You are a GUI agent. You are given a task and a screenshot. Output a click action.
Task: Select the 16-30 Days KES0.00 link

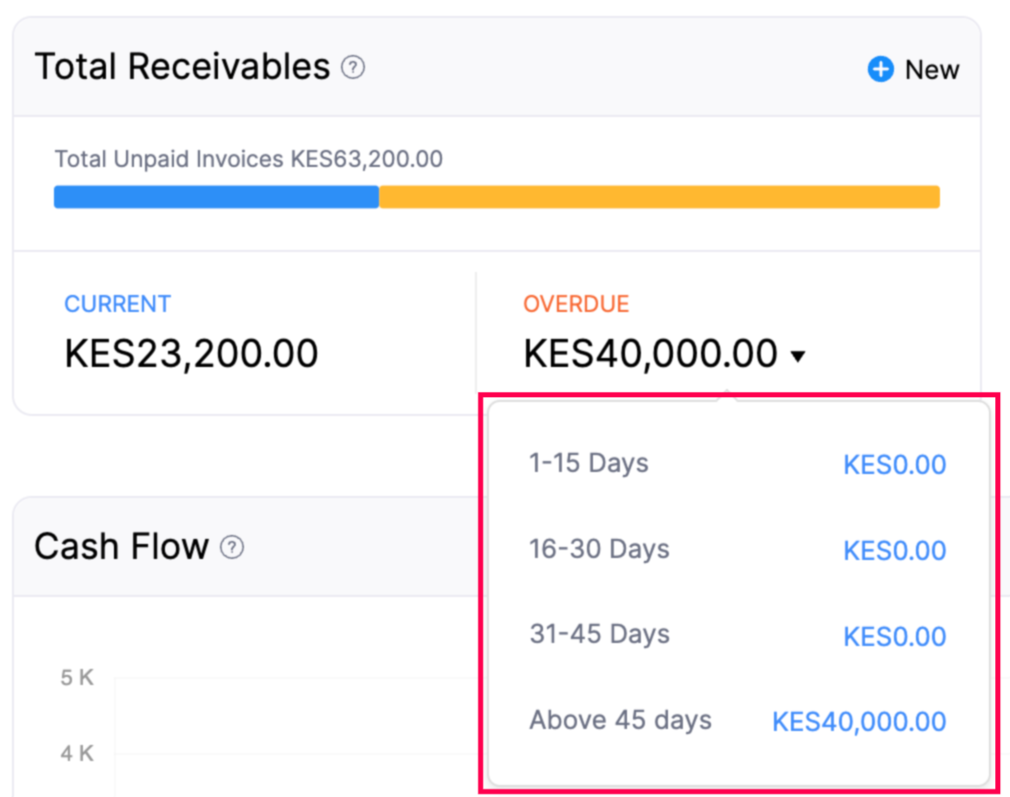pos(894,549)
